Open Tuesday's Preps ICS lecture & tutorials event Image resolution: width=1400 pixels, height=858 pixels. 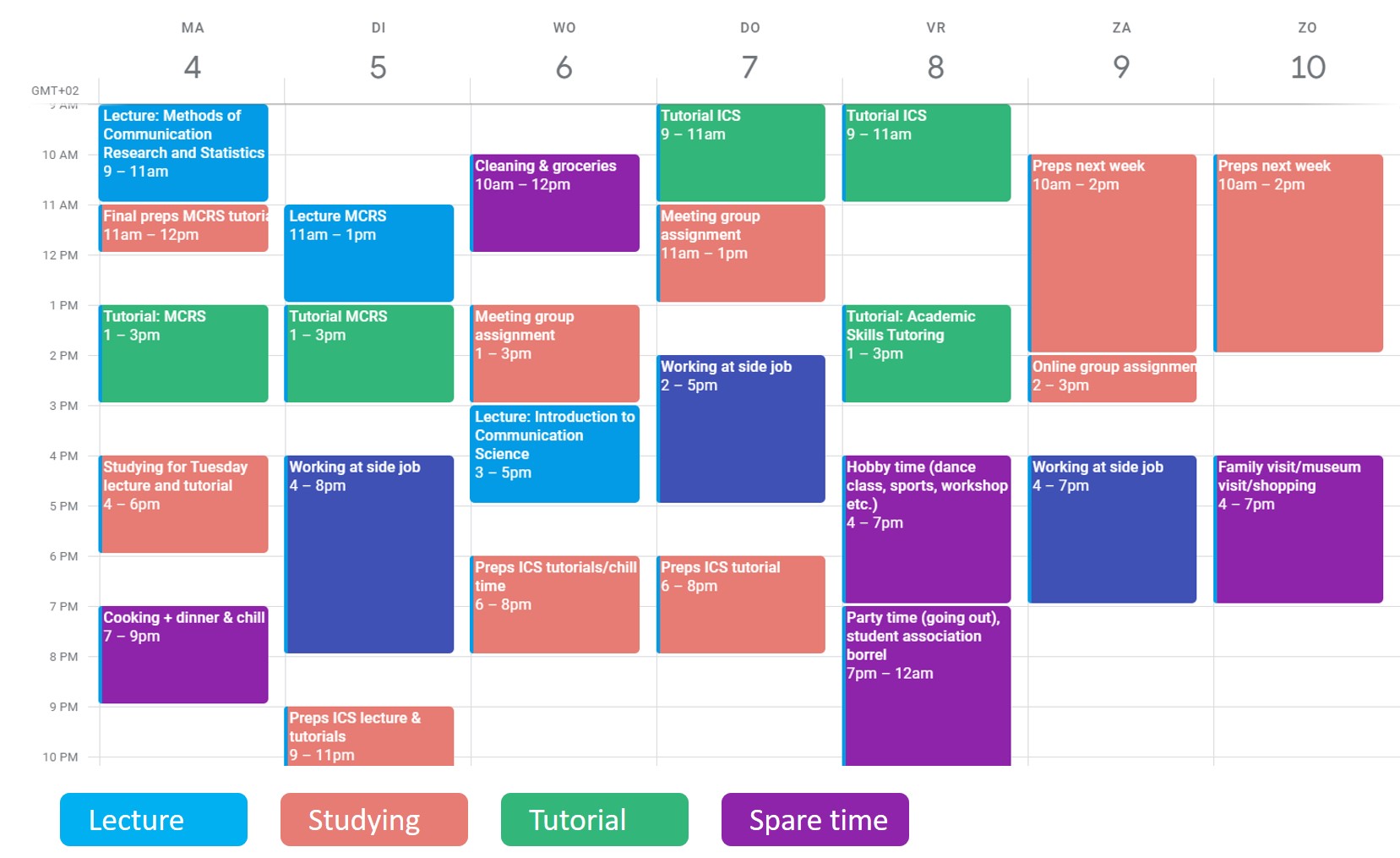pos(369,735)
